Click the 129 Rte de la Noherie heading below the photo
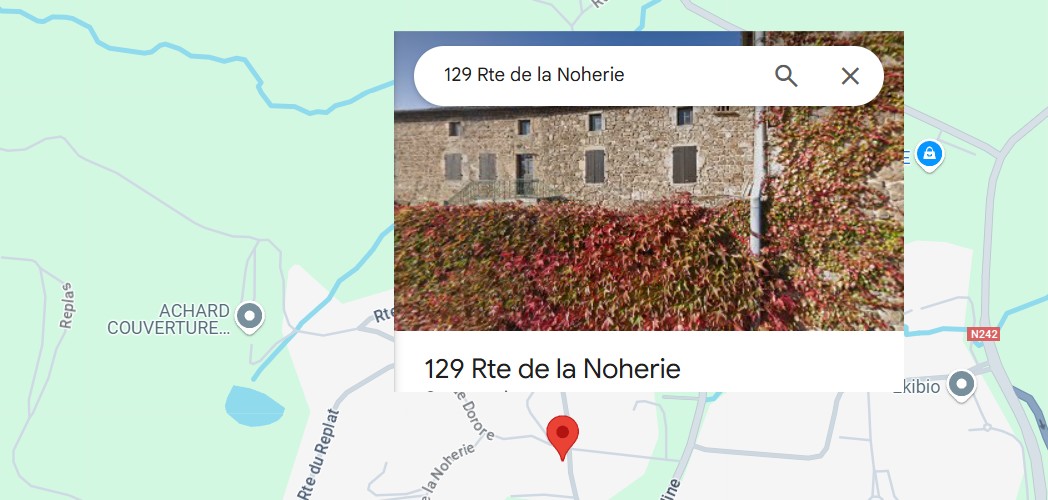The image size is (1048, 500). pyautogui.click(x=552, y=368)
